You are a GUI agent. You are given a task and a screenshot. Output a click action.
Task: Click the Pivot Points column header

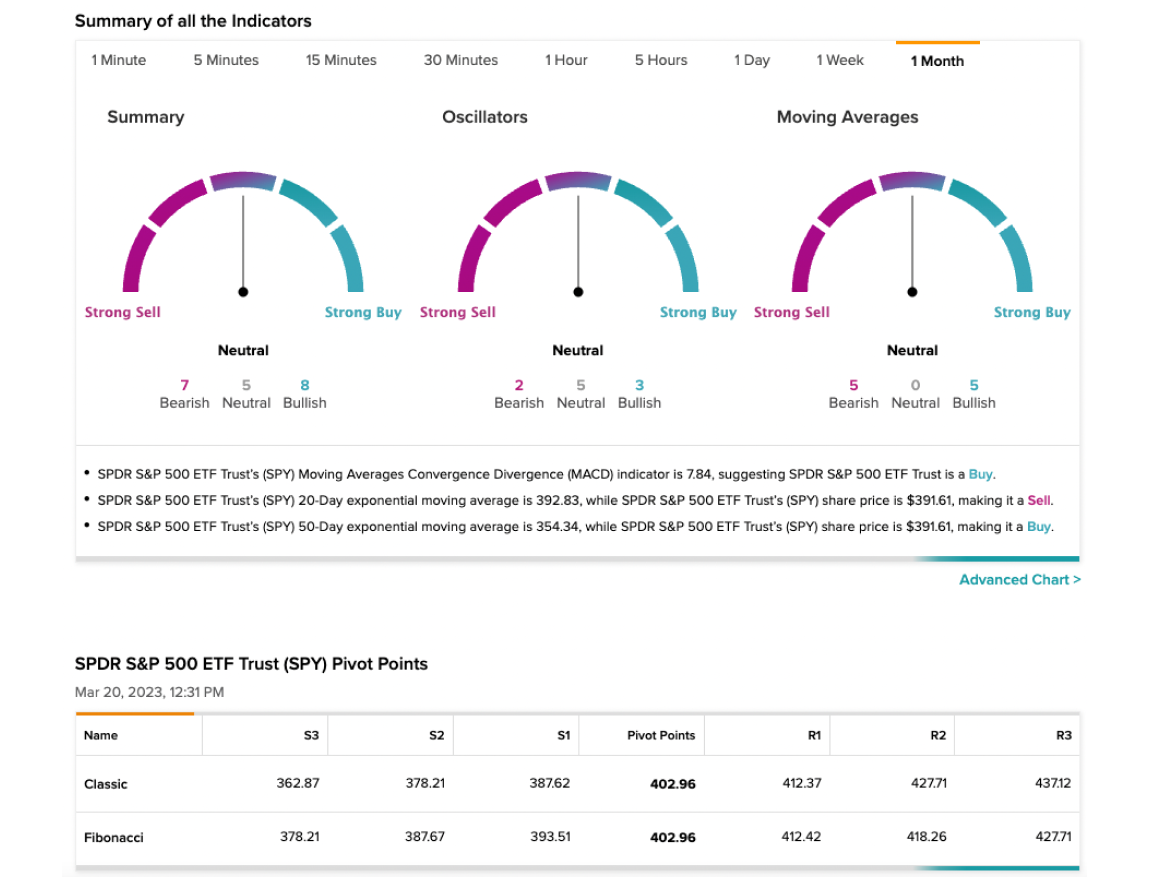tap(661, 735)
